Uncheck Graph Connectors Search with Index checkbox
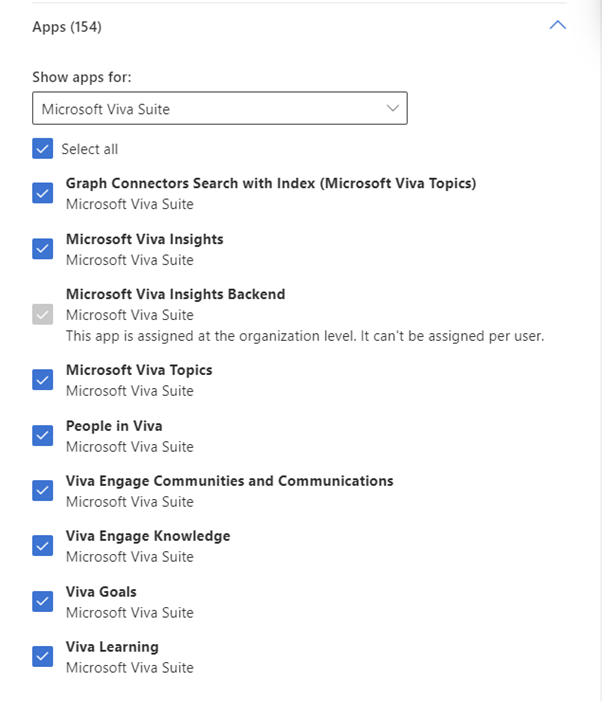 [42, 193]
